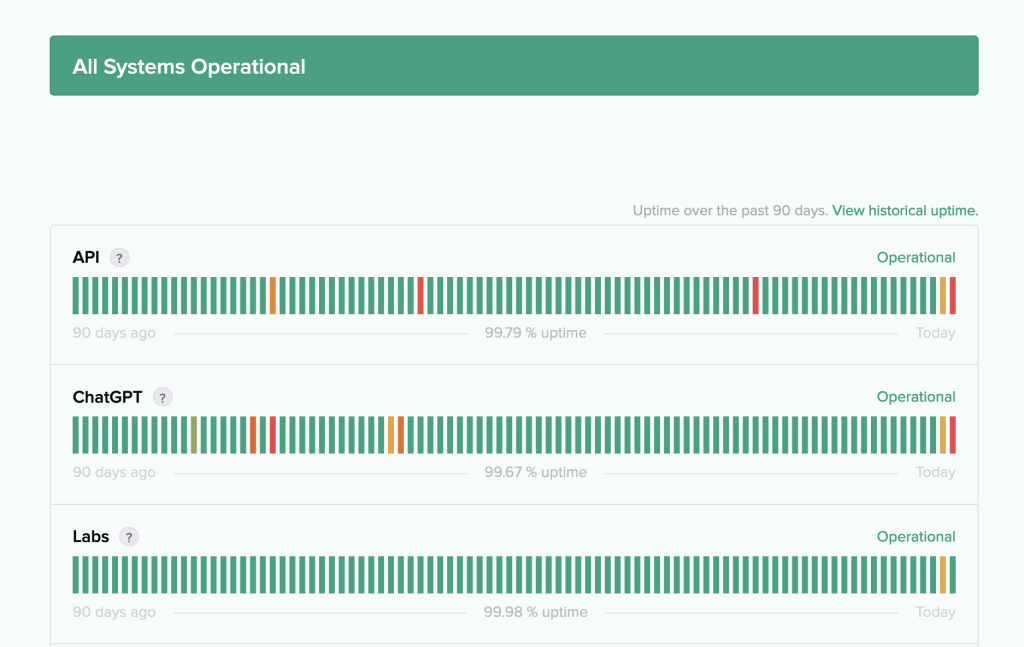Click the yellow bar in Labs uptime
This screenshot has width=1024, height=647.
pos(943,575)
